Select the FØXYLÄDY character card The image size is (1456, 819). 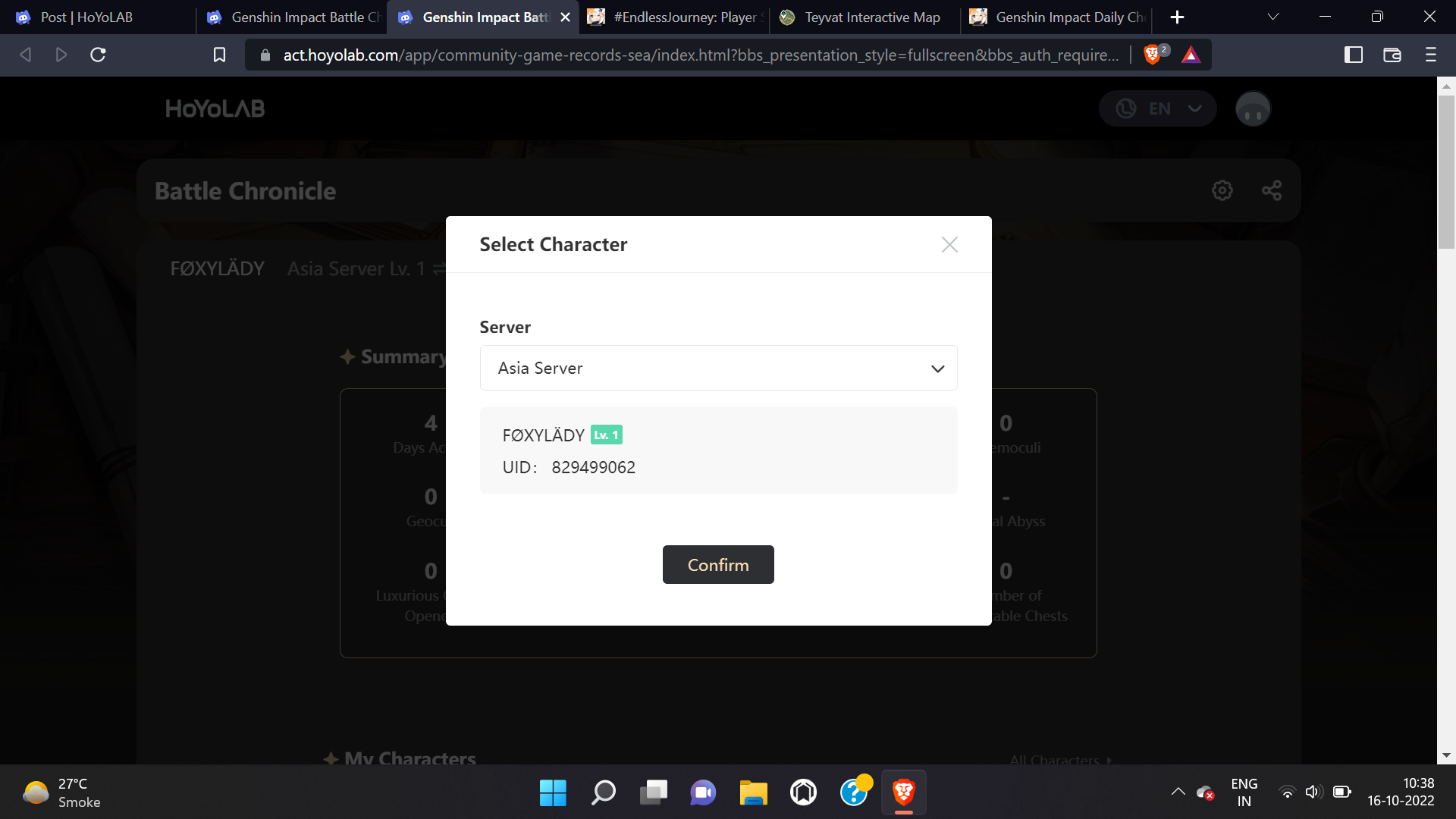click(x=718, y=450)
